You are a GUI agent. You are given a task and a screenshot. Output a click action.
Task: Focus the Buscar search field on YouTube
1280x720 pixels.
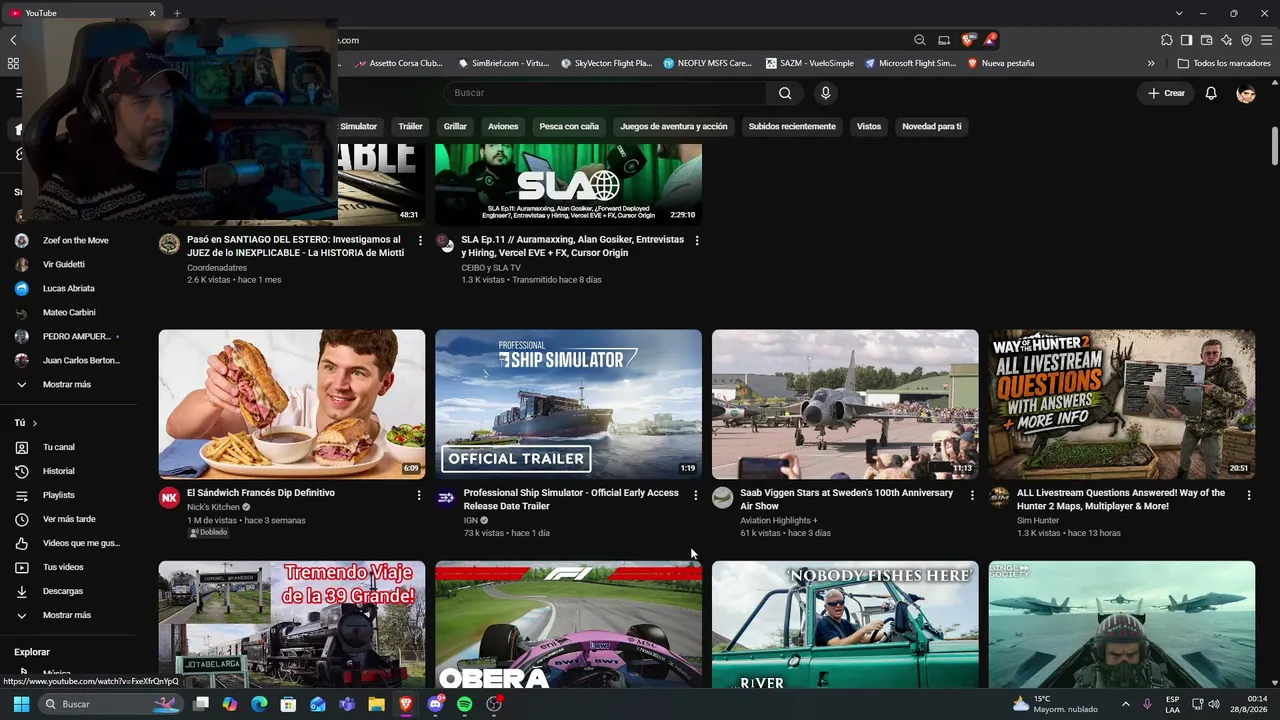[606, 93]
